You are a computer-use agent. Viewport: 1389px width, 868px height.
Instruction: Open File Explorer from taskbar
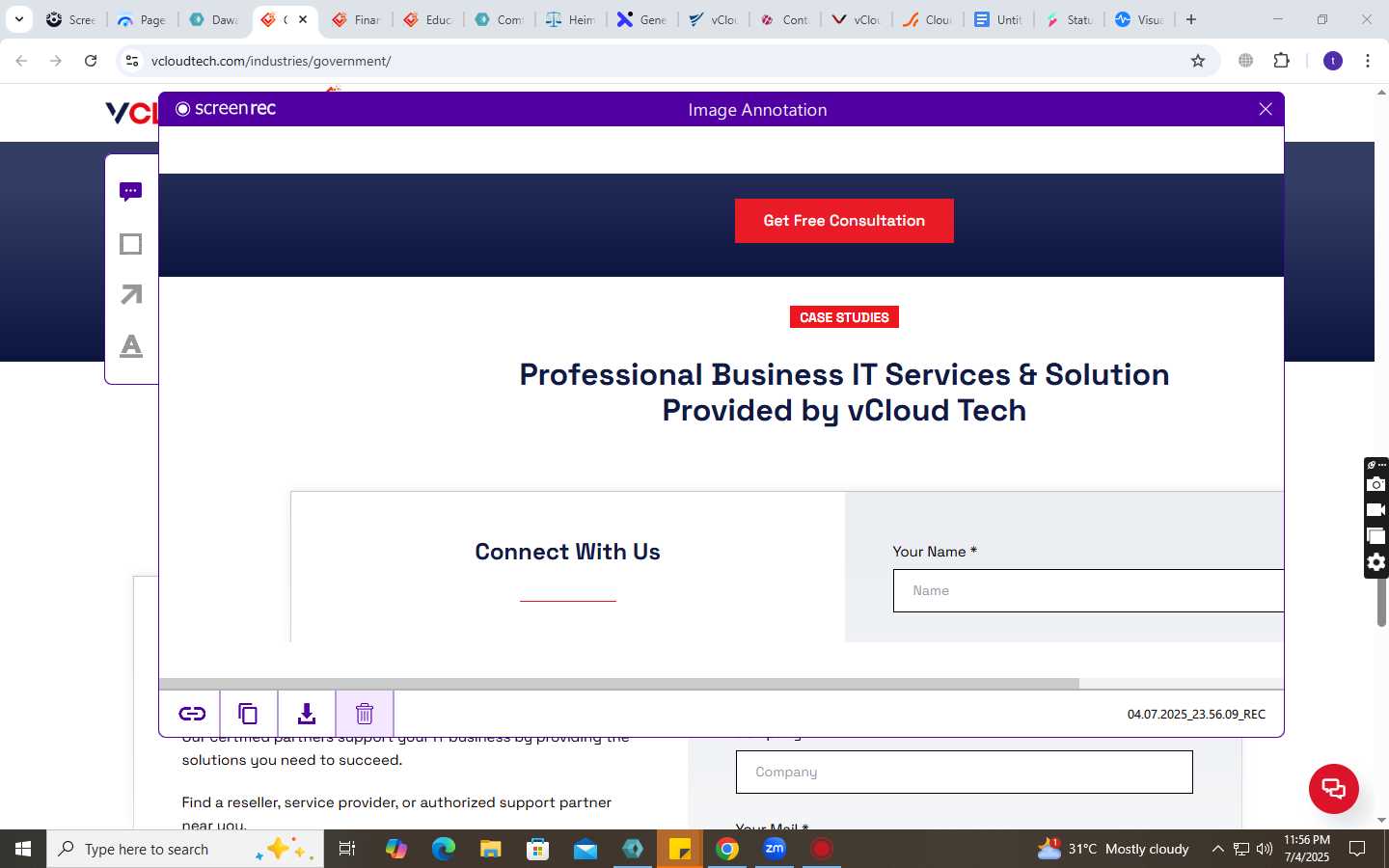pyautogui.click(x=491, y=849)
